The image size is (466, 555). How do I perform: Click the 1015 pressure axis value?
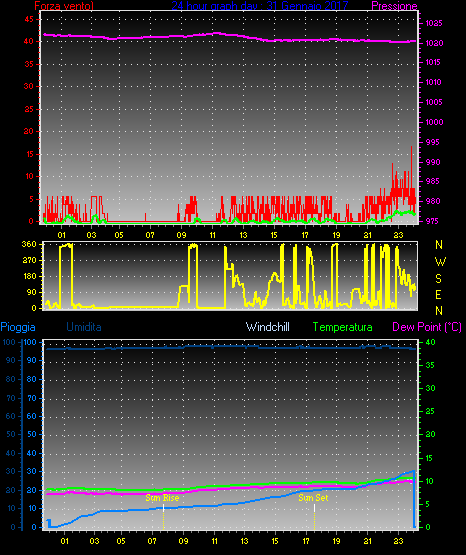click(434, 62)
